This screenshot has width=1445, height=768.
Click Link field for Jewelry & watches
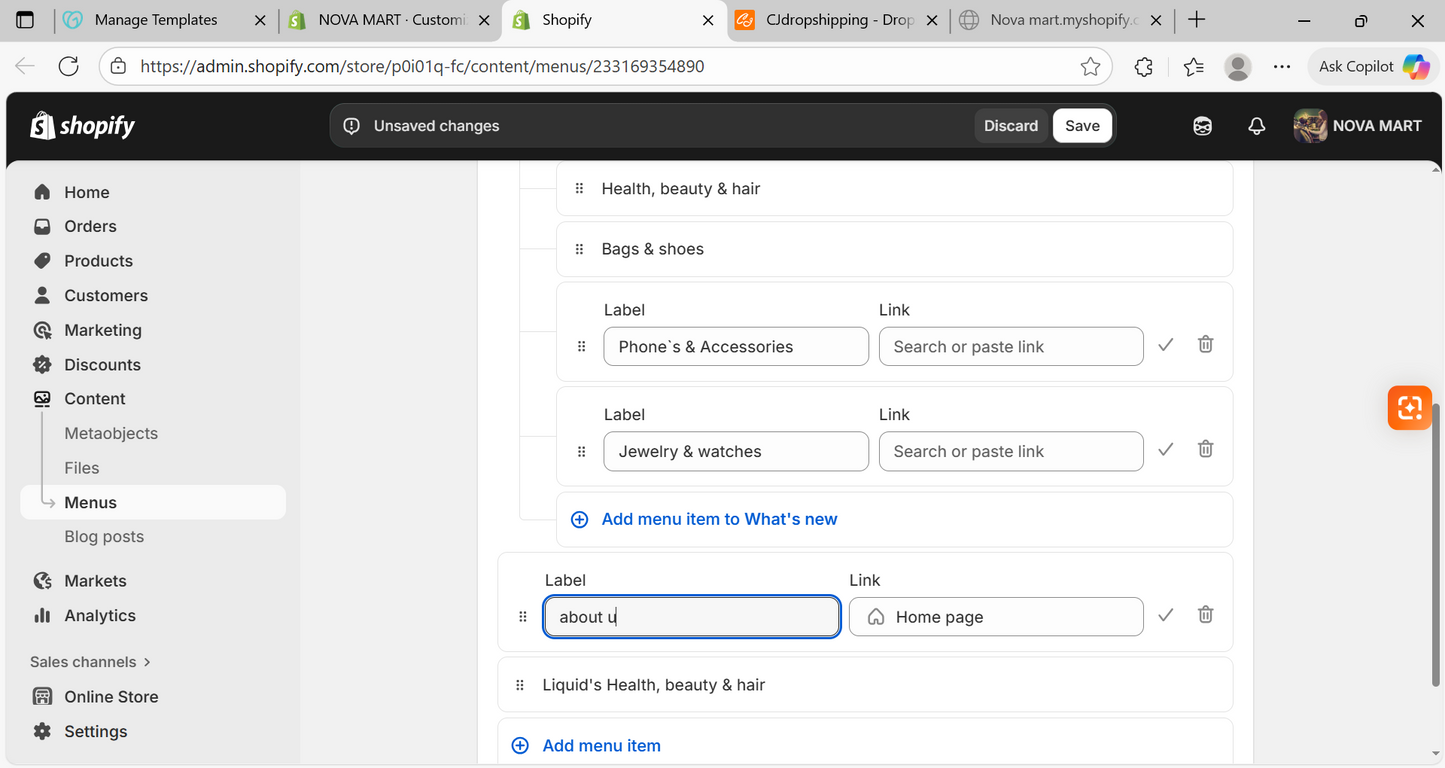[1010, 452]
